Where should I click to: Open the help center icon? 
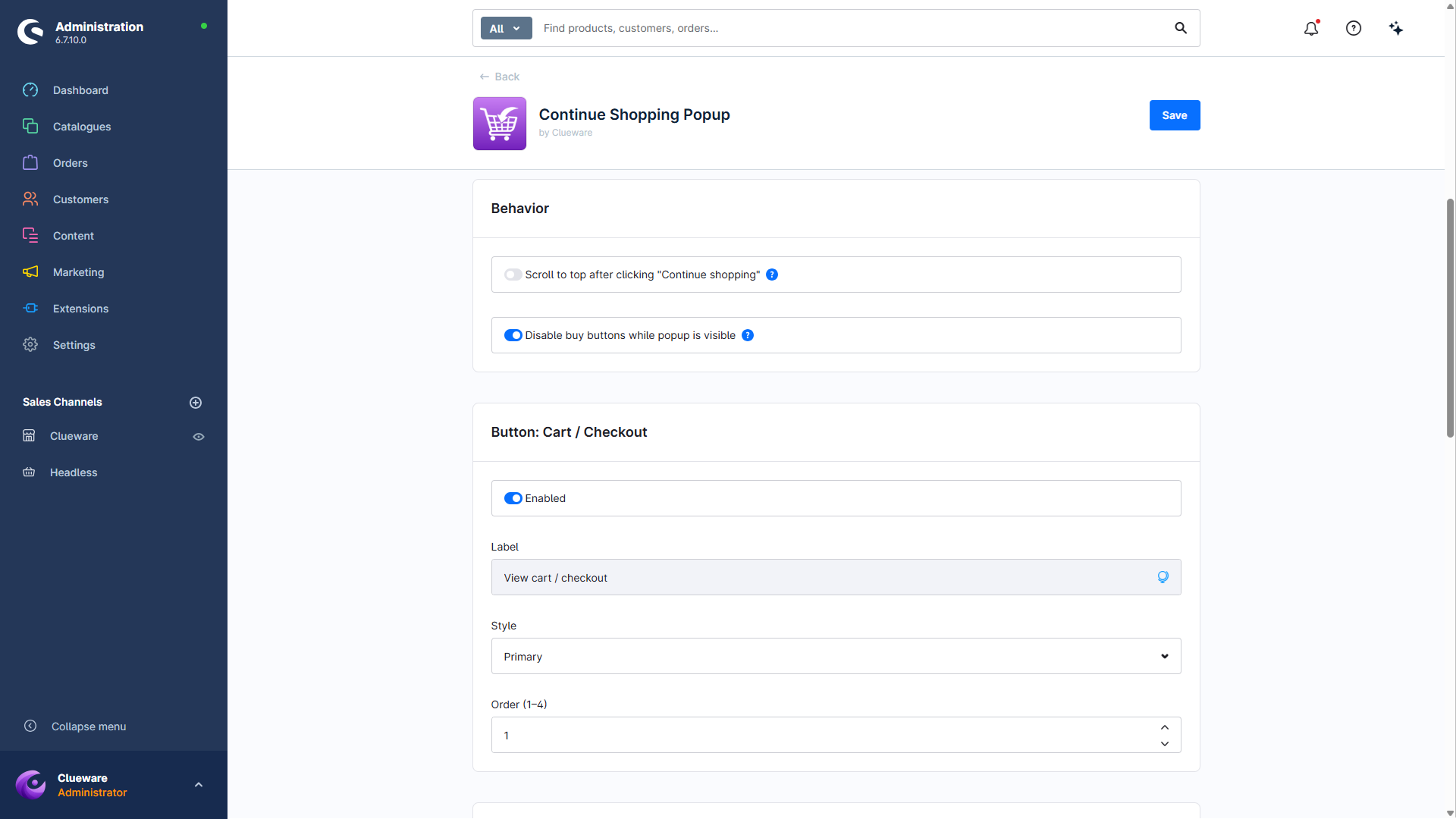point(1354,28)
